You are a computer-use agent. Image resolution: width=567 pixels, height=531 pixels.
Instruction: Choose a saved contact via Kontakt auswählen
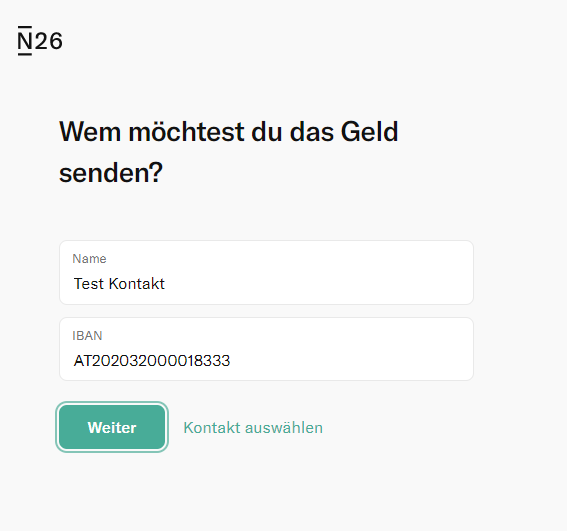(253, 428)
